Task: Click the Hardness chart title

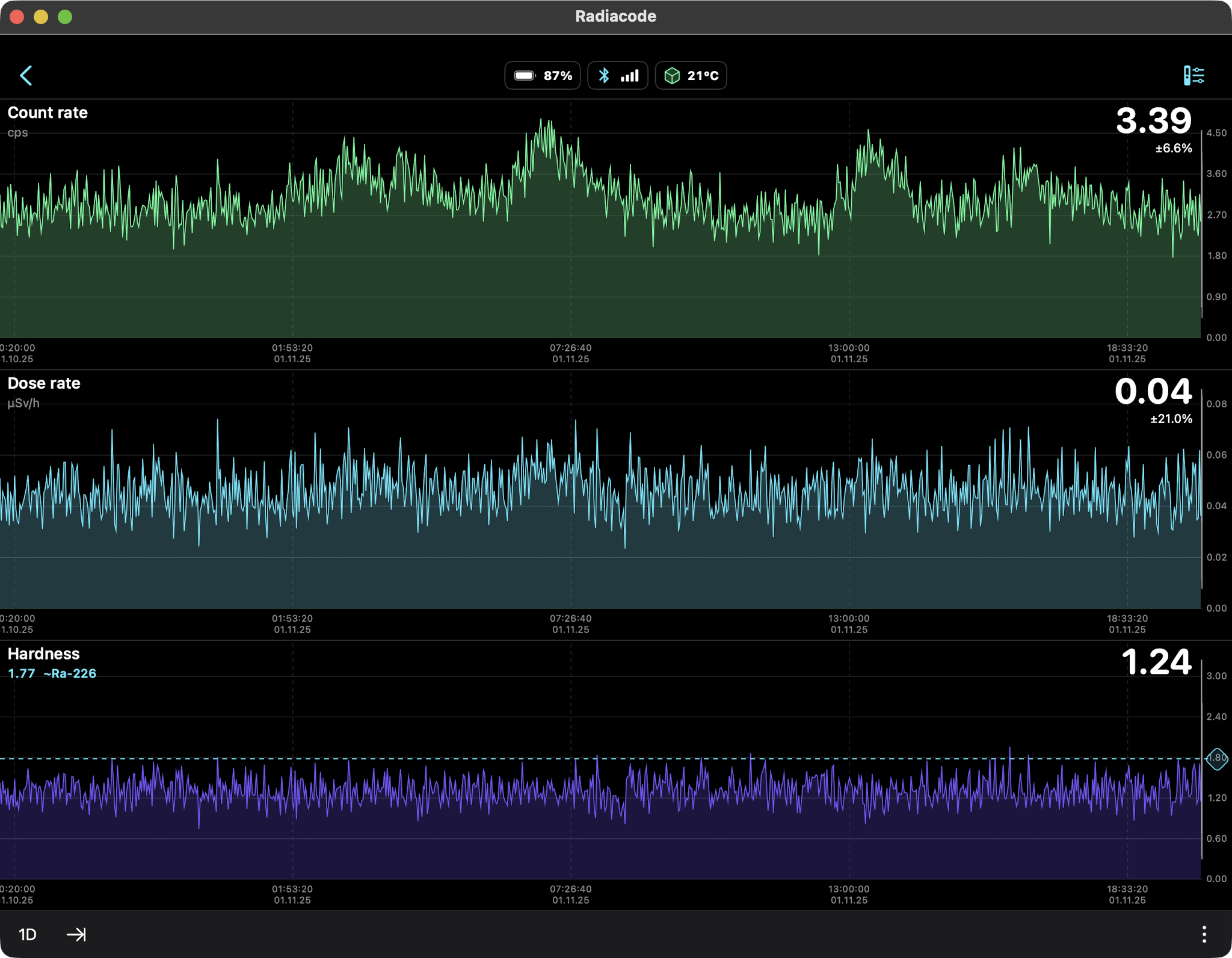Action: 43,654
